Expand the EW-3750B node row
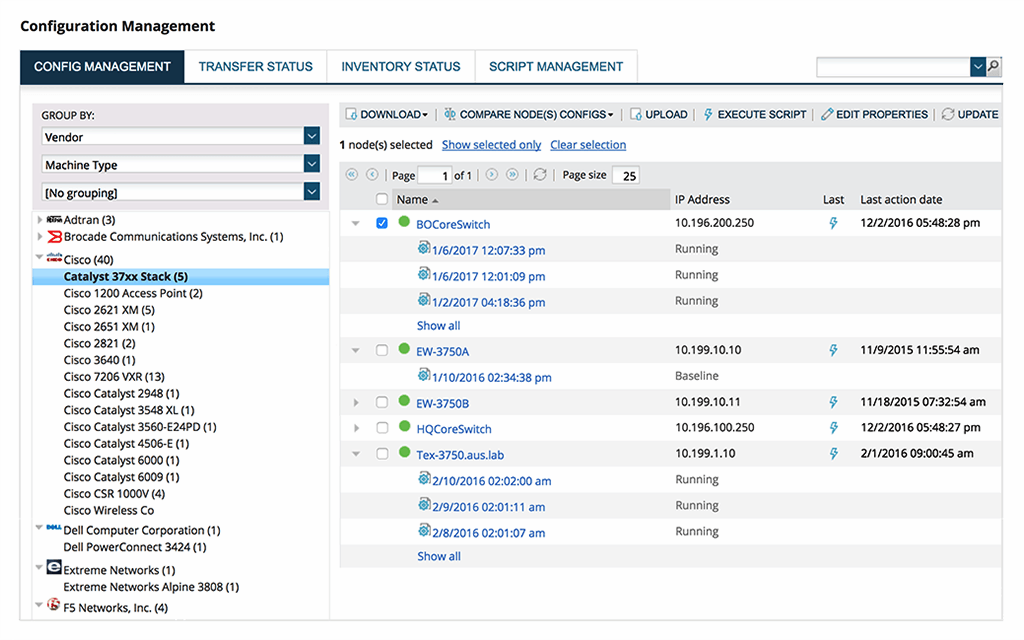This screenshot has height=640, width=1024. click(x=356, y=402)
